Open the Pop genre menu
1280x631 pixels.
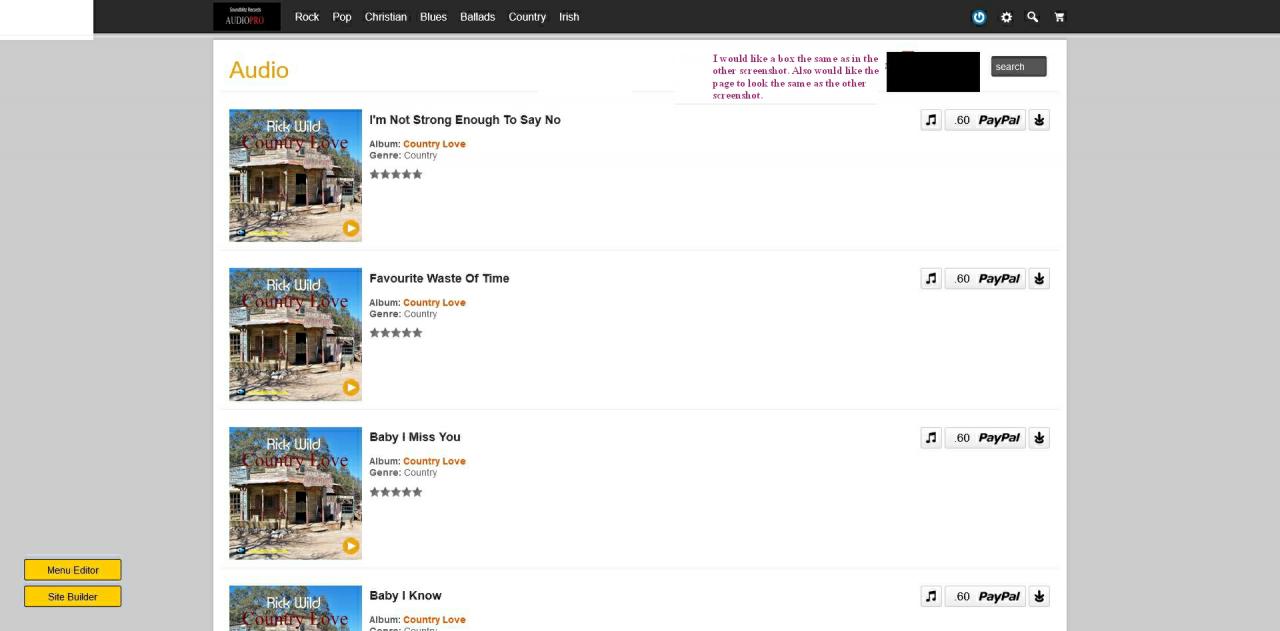(342, 17)
